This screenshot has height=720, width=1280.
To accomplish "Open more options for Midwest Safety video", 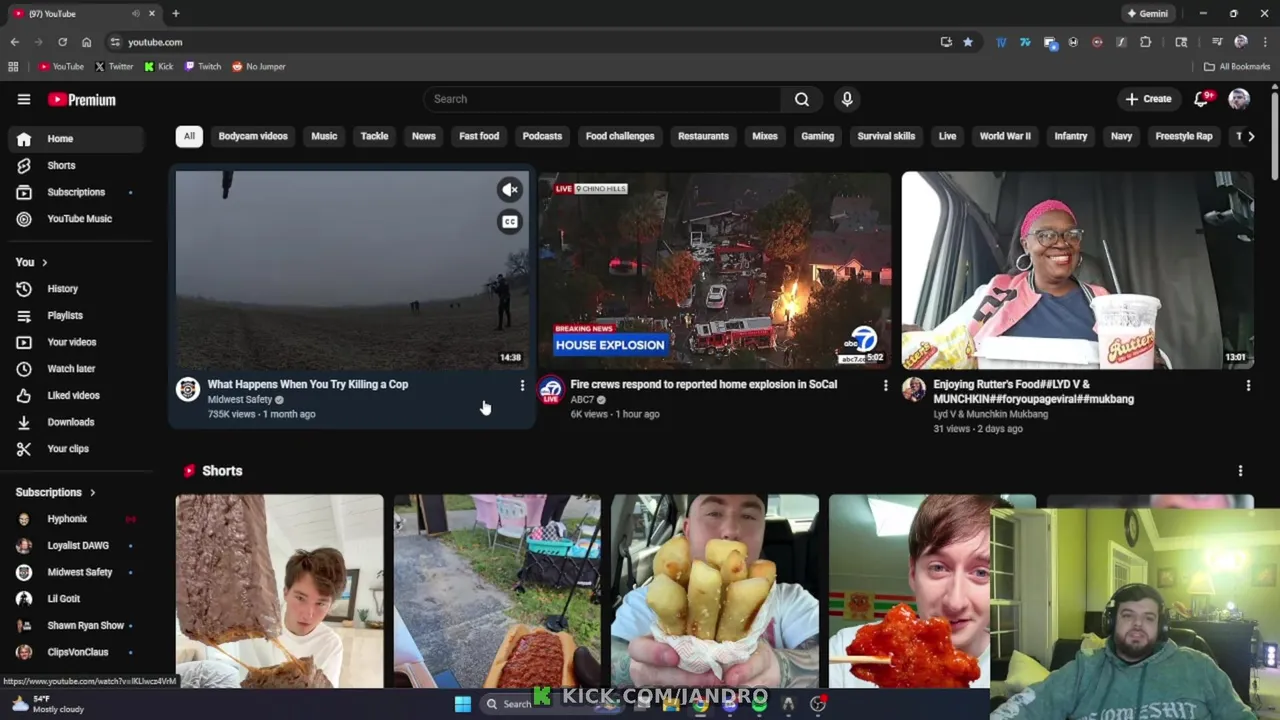I will 522,385.
